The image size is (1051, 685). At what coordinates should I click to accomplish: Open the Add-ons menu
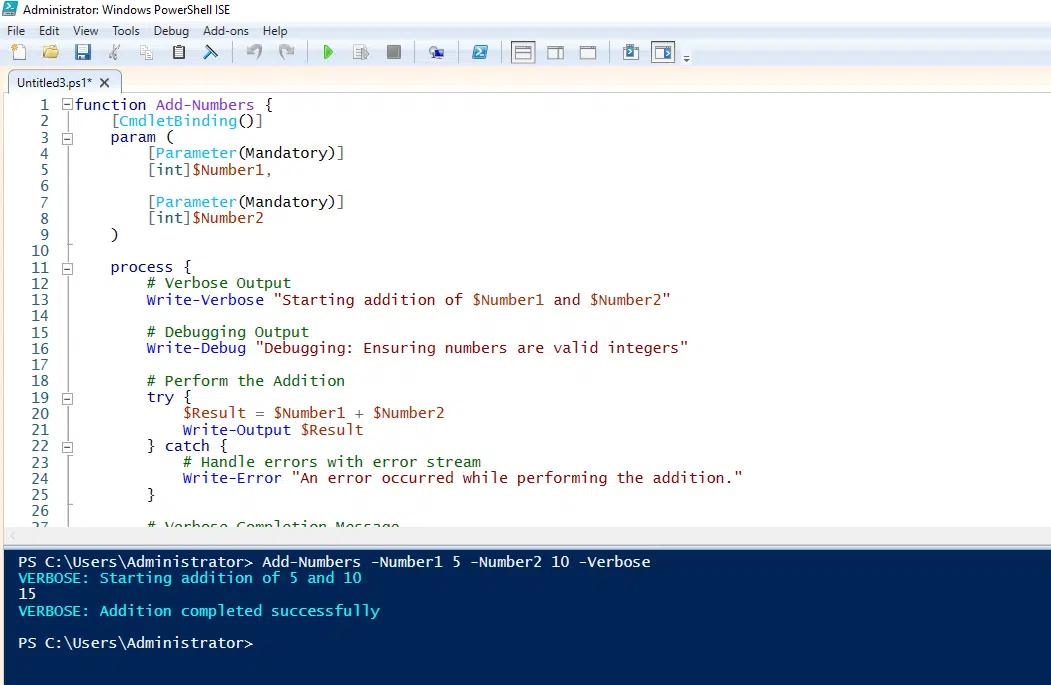pyautogui.click(x=226, y=31)
